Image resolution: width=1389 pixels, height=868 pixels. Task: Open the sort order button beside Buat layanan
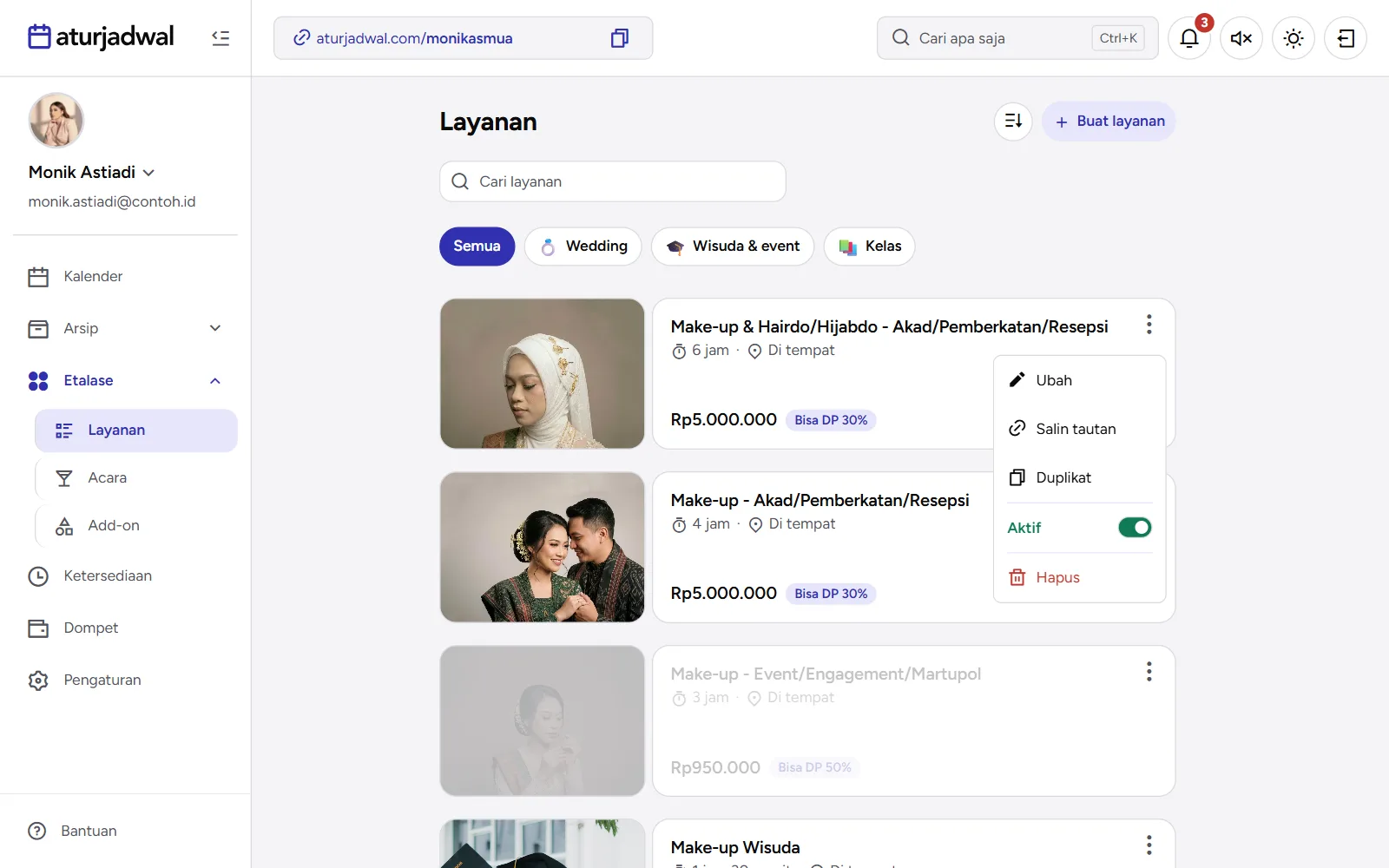(1013, 121)
